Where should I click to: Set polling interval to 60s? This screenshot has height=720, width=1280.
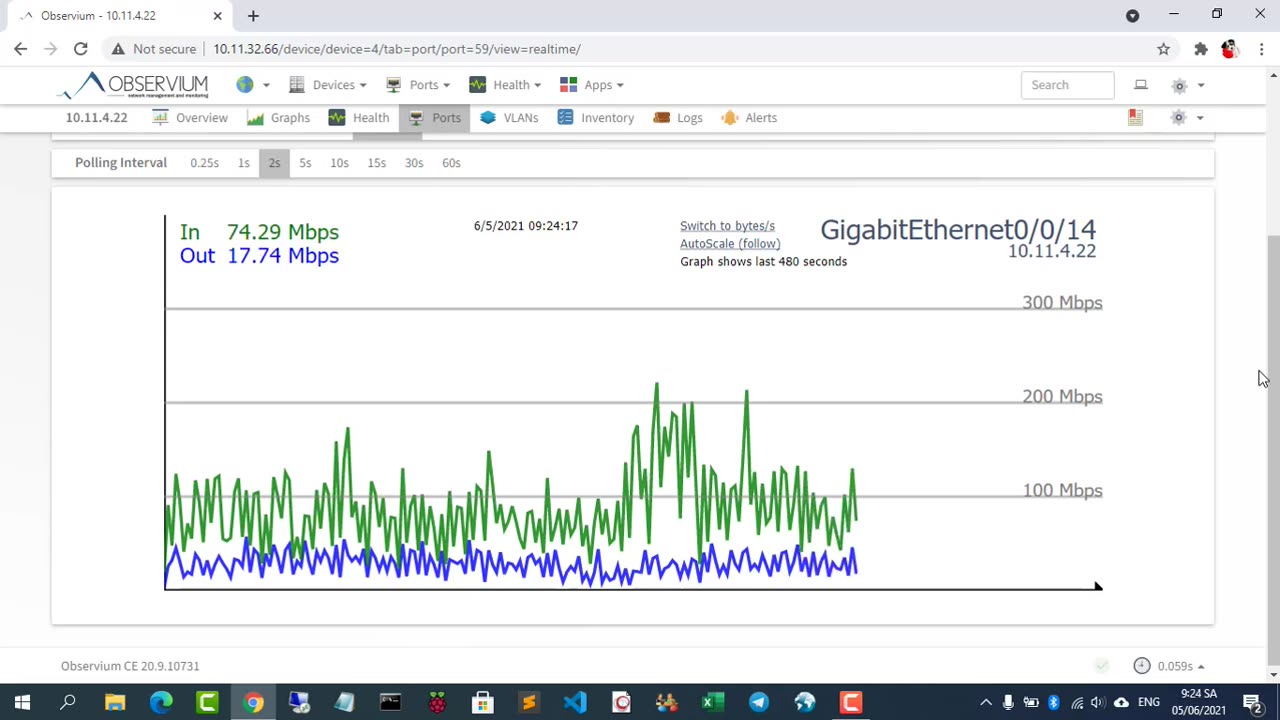451,163
